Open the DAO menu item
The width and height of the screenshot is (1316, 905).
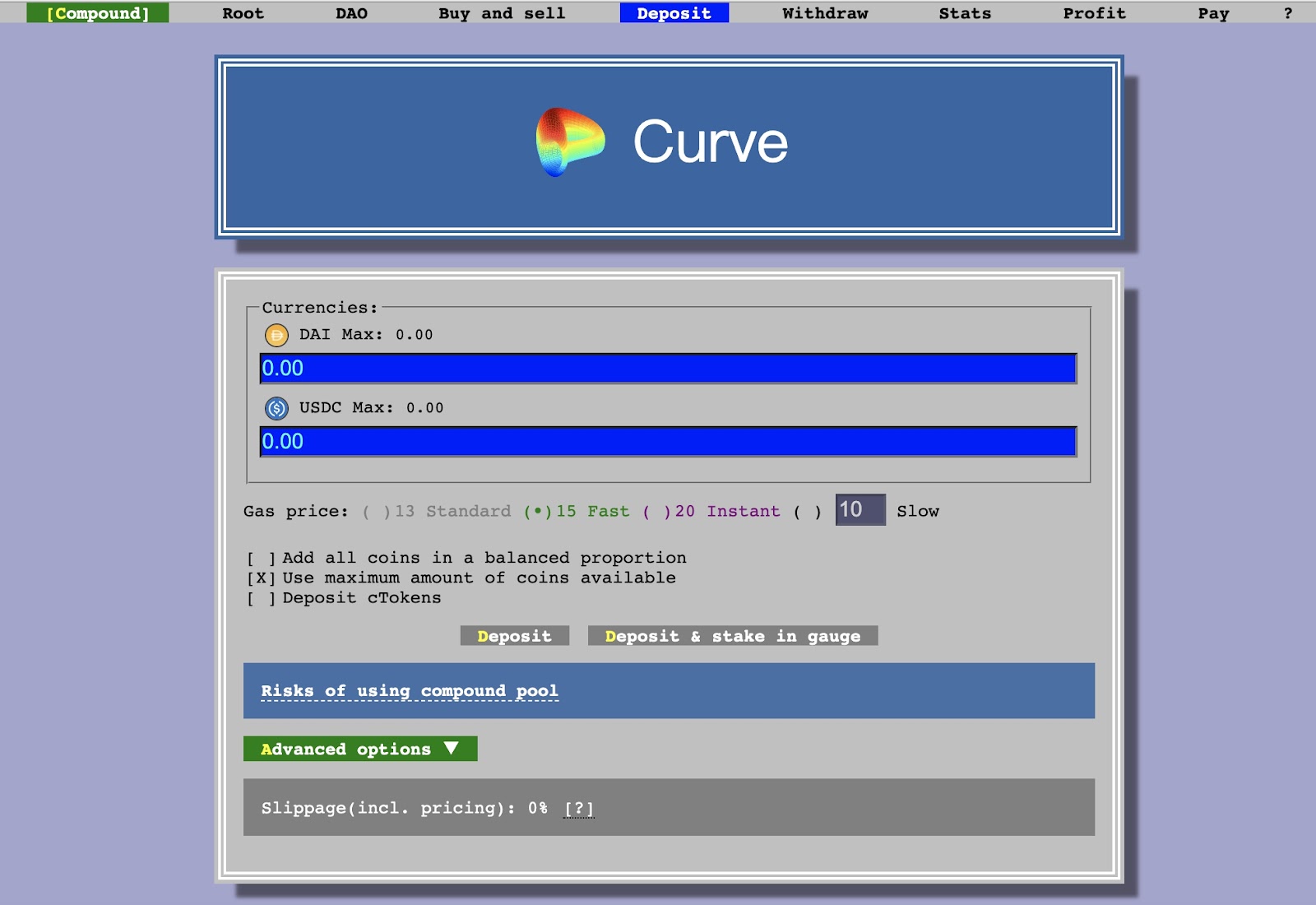click(x=351, y=13)
